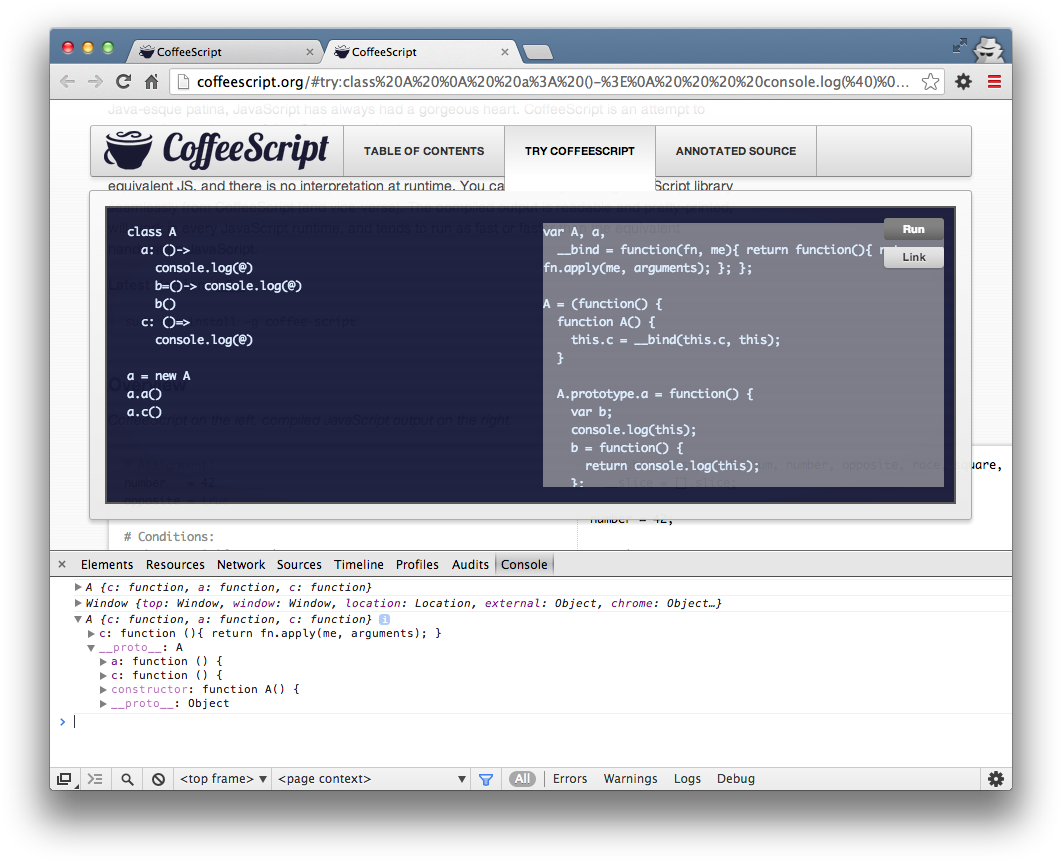Switch to the Elements panel
This screenshot has width=1061, height=861.
107,565
